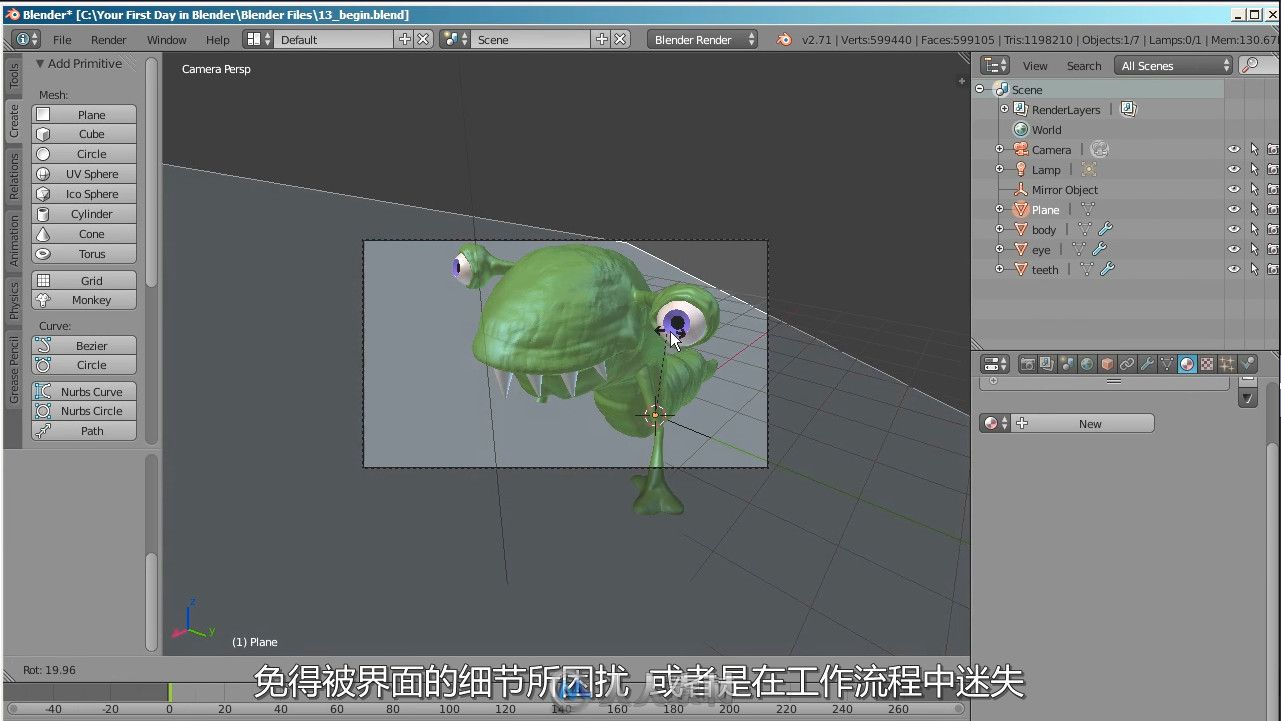Toggle selectability arrow for Plane
1281x721 pixels.
(1254, 209)
